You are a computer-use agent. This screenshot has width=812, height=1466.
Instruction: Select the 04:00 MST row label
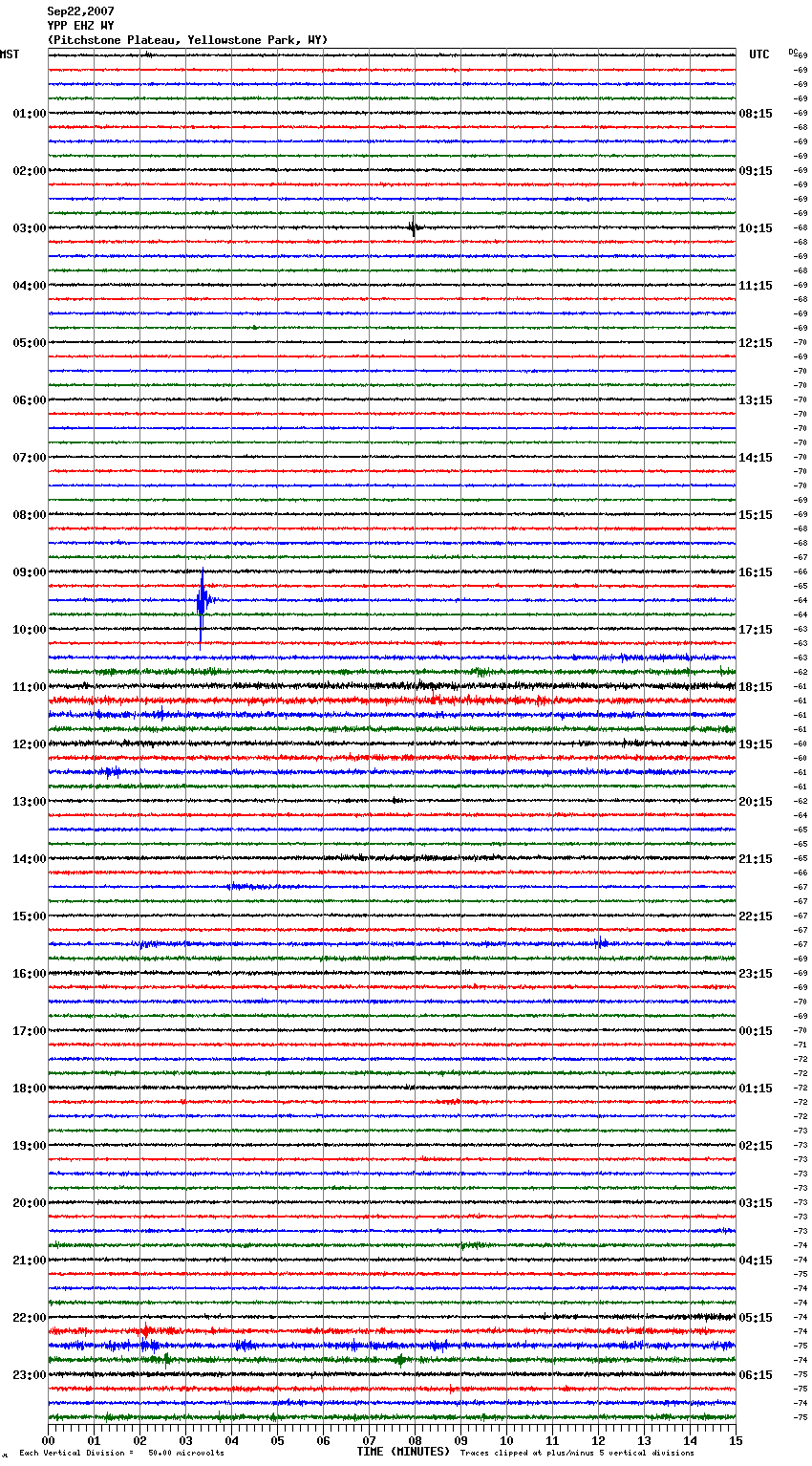click(30, 286)
